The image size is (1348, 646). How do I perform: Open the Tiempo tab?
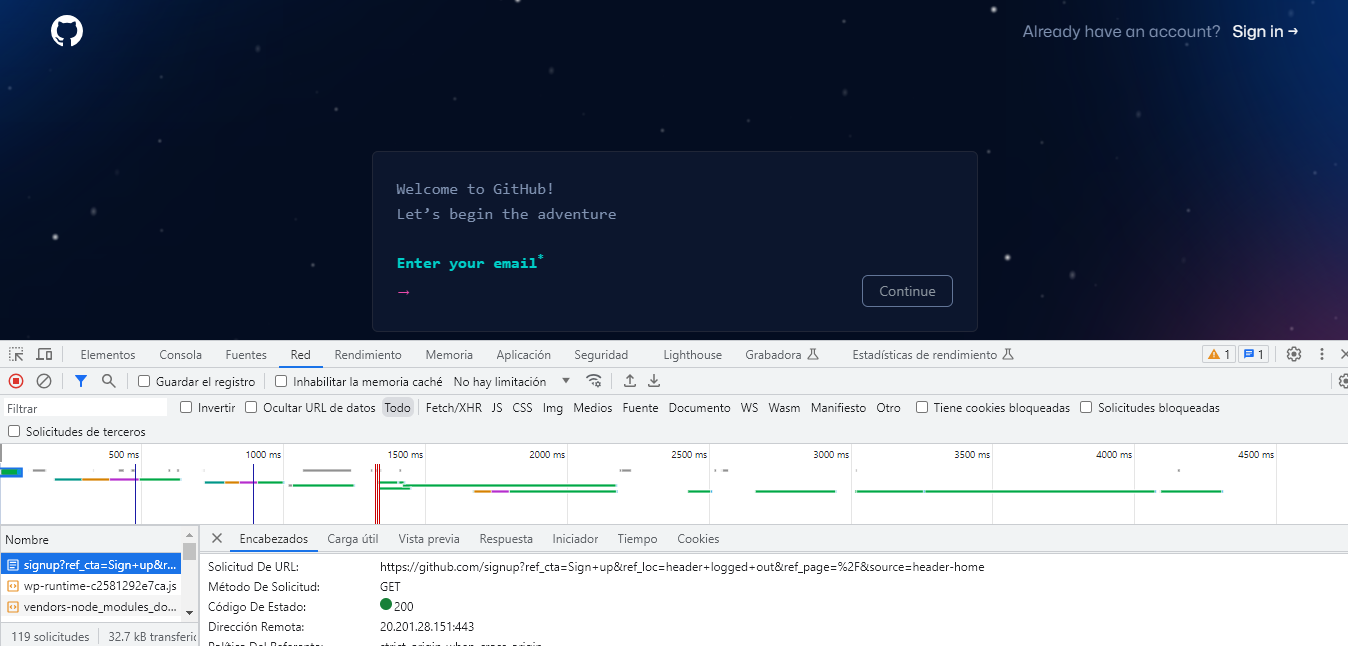tap(637, 539)
